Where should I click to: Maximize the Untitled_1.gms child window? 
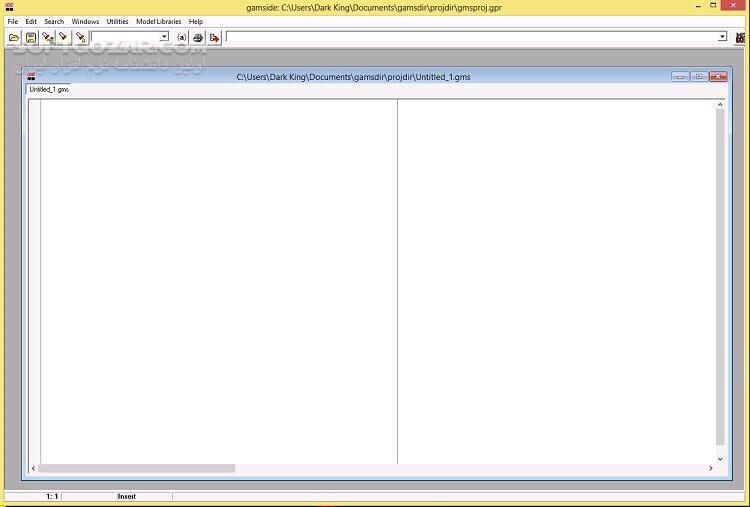pyautogui.click(x=698, y=76)
